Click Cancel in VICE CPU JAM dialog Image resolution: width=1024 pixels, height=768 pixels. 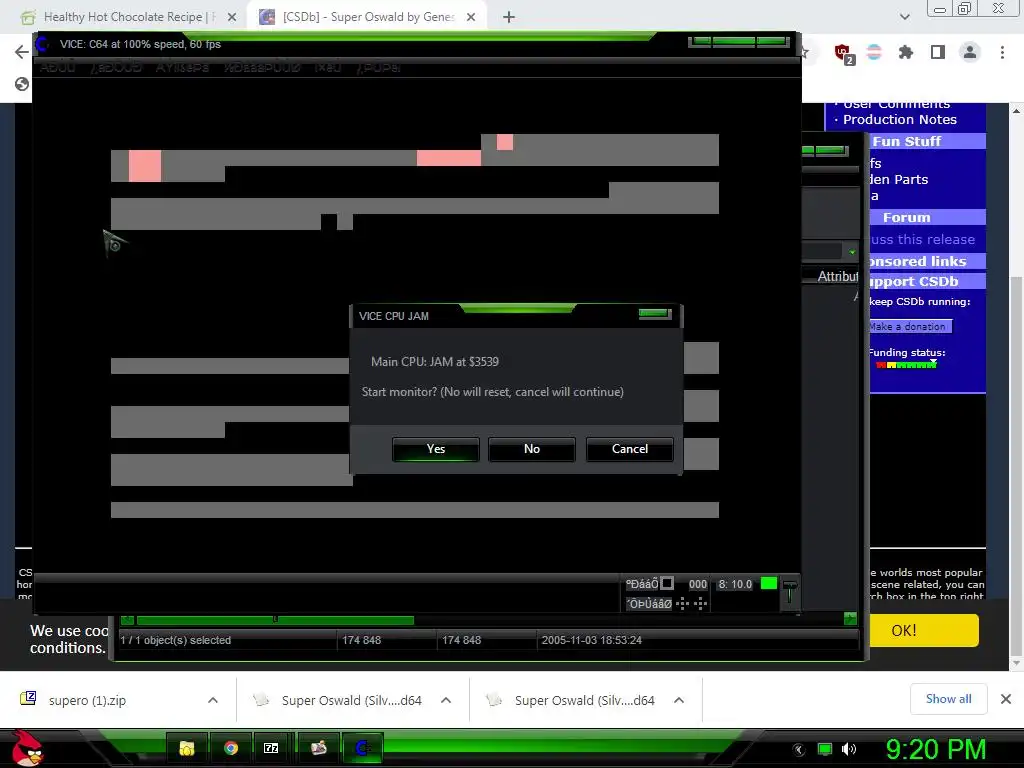[630, 449]
